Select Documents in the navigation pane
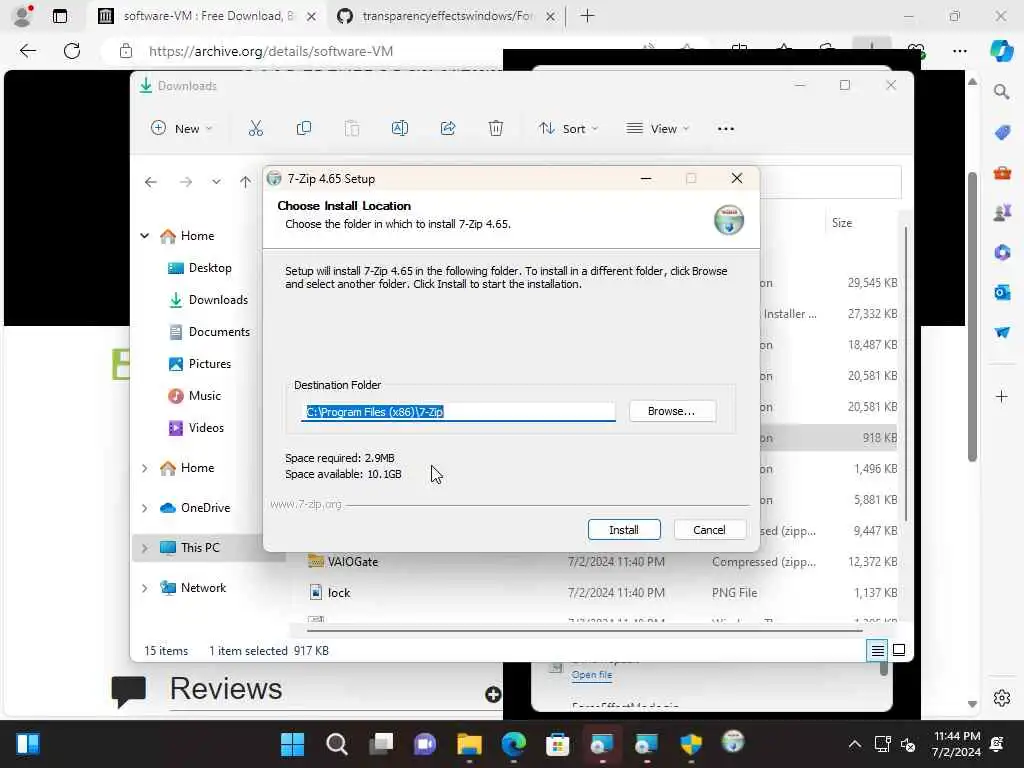Screen dimensions: 1024x768 218,332
